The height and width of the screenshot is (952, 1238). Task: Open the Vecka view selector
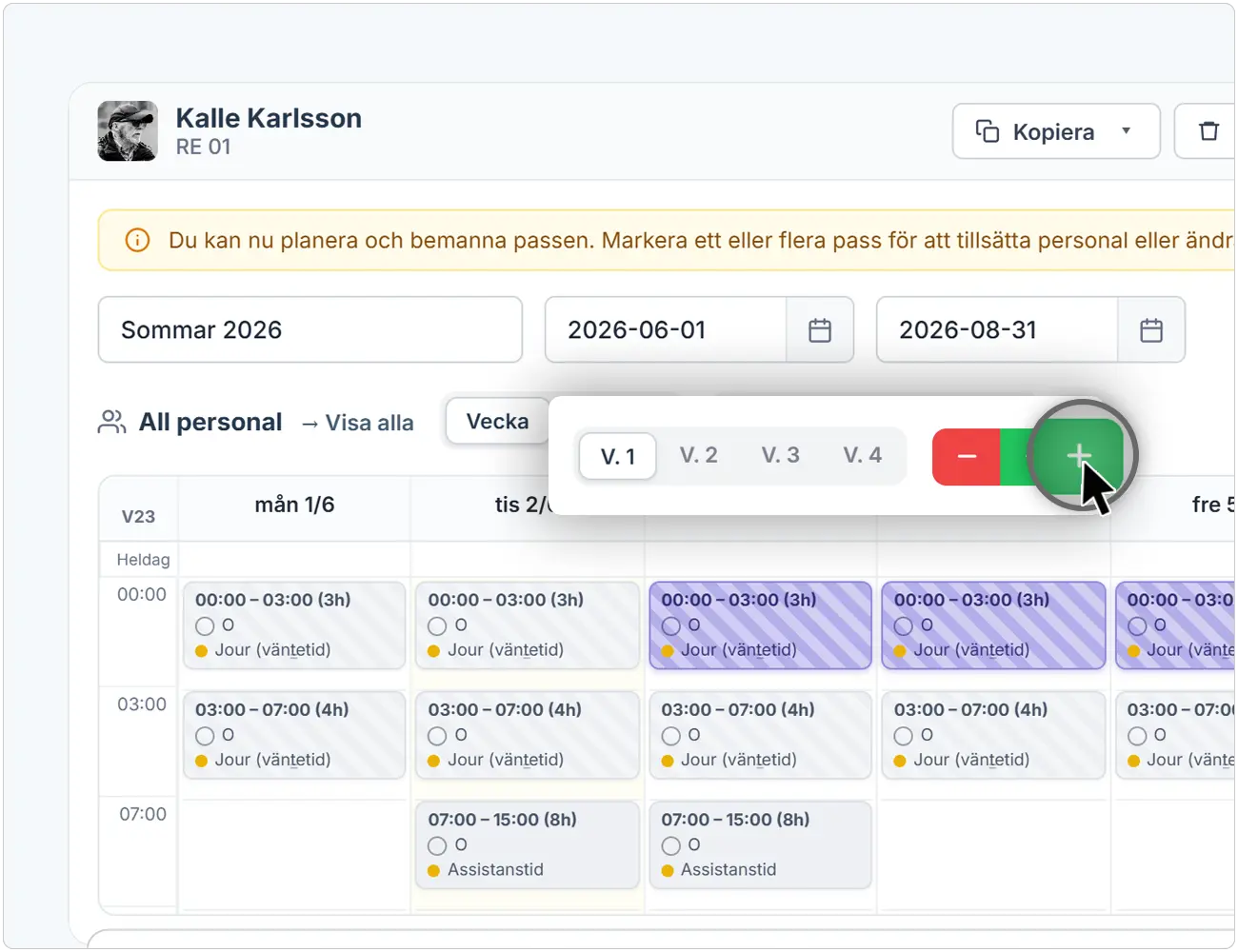point(497,421)
